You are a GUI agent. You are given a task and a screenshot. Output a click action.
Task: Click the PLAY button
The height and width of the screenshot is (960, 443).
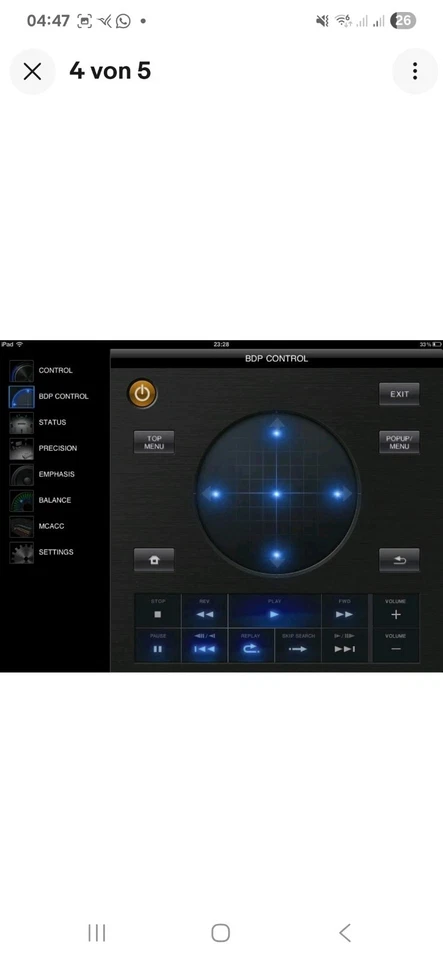click(275, 610)
